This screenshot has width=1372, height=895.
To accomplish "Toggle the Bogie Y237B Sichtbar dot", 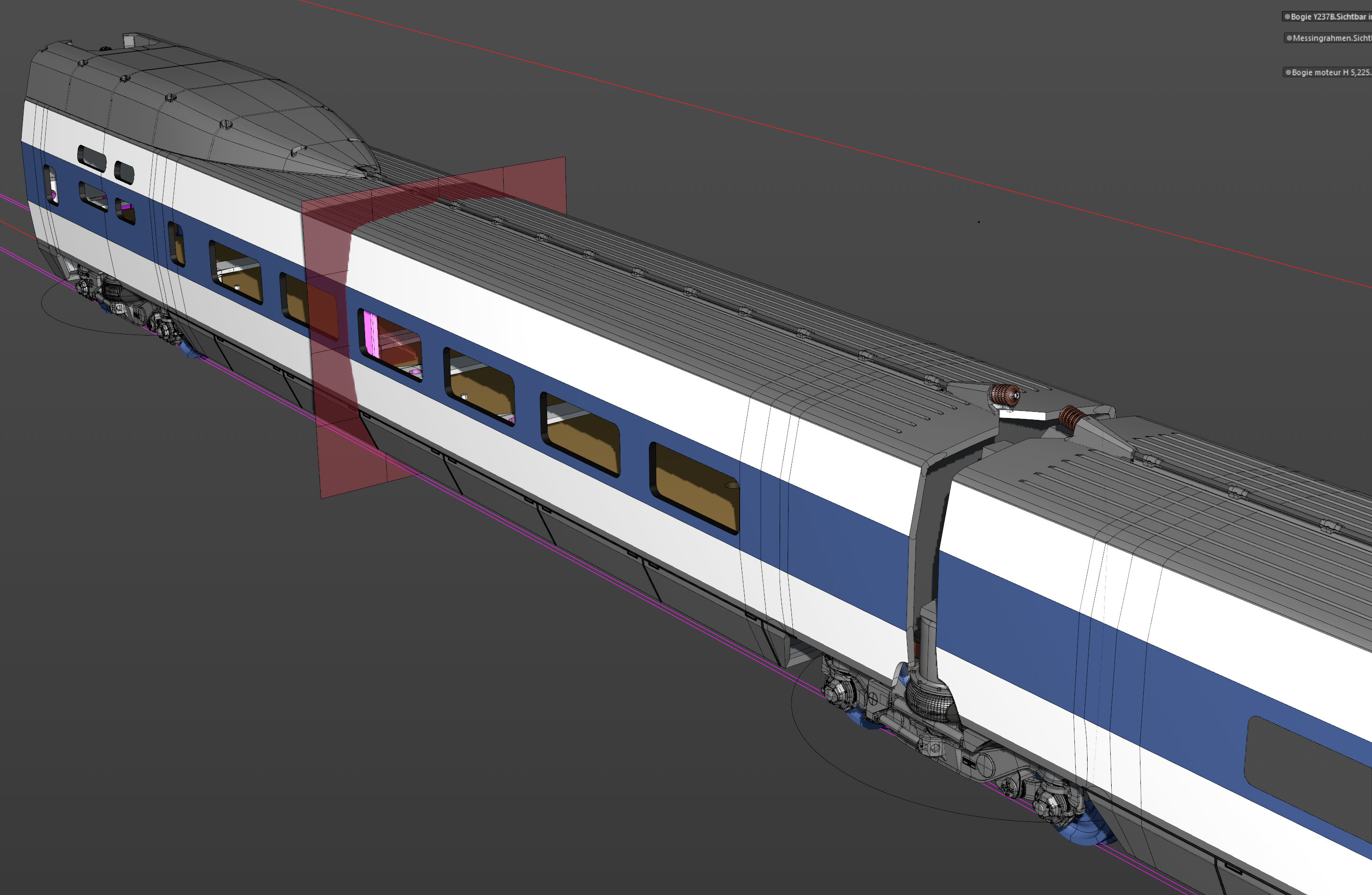I will point(1287,17).
